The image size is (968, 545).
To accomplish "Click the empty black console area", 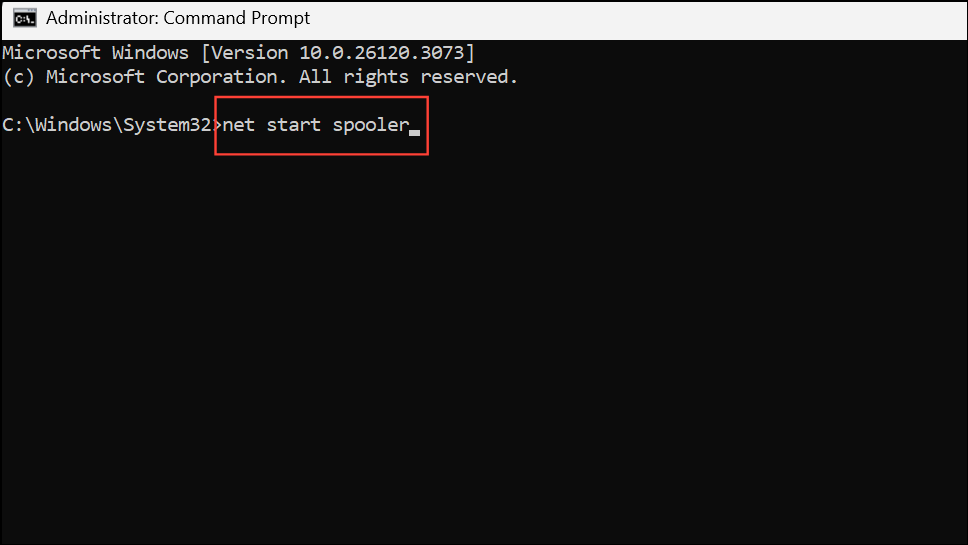I will point(484,346).
